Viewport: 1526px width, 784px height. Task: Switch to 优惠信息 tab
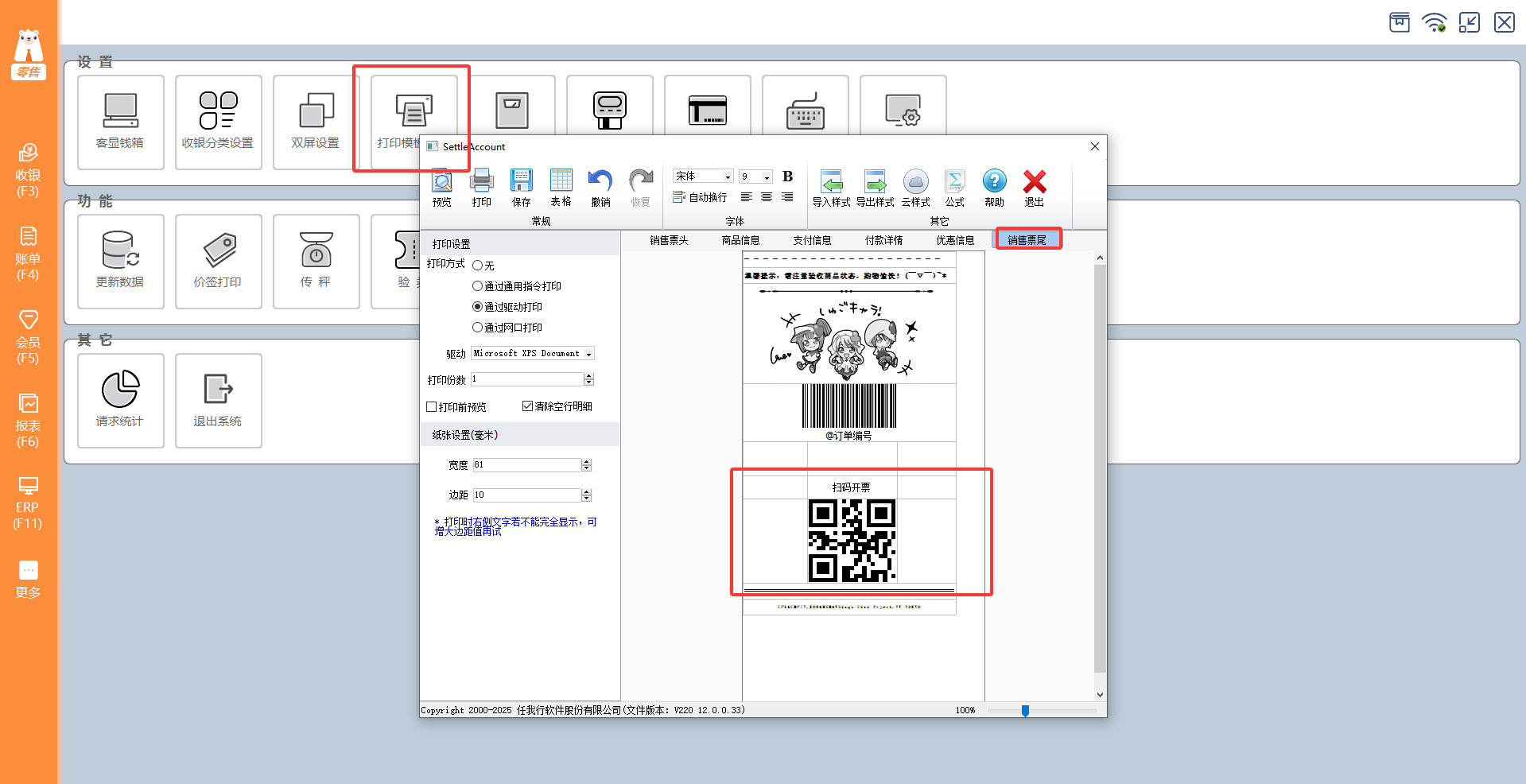pos(955,240)
